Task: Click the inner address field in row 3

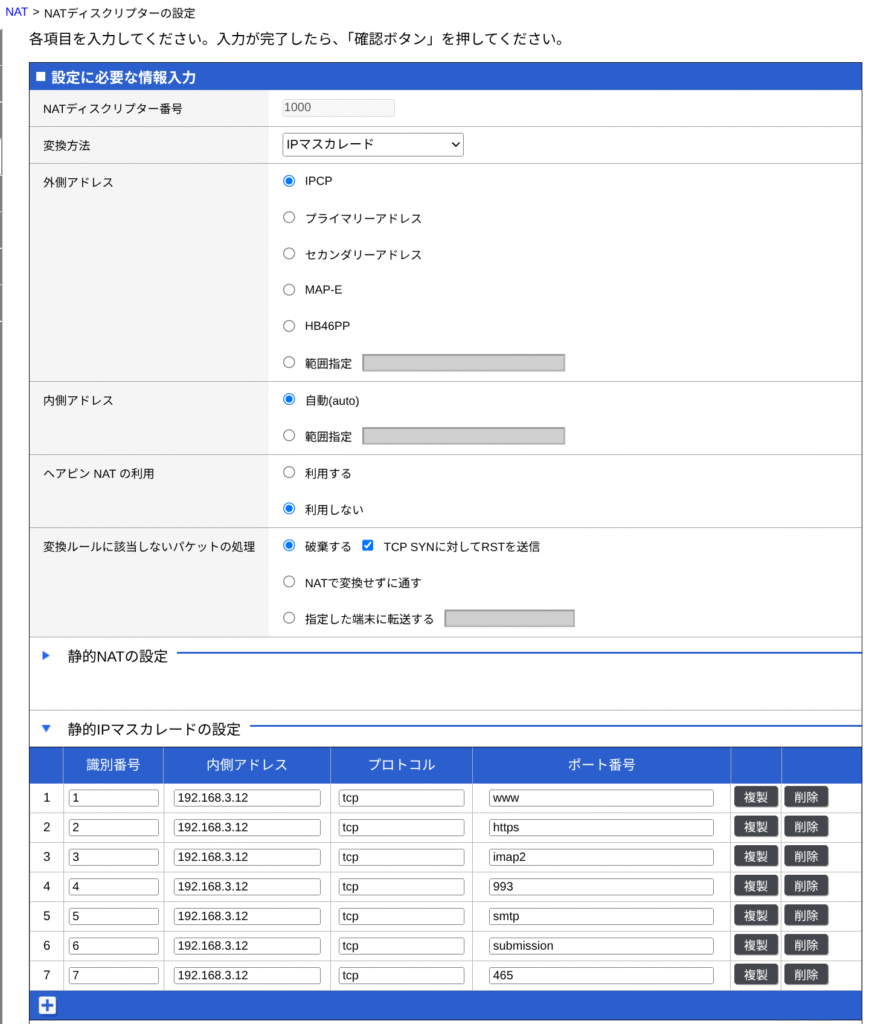Action: point(247,857)
